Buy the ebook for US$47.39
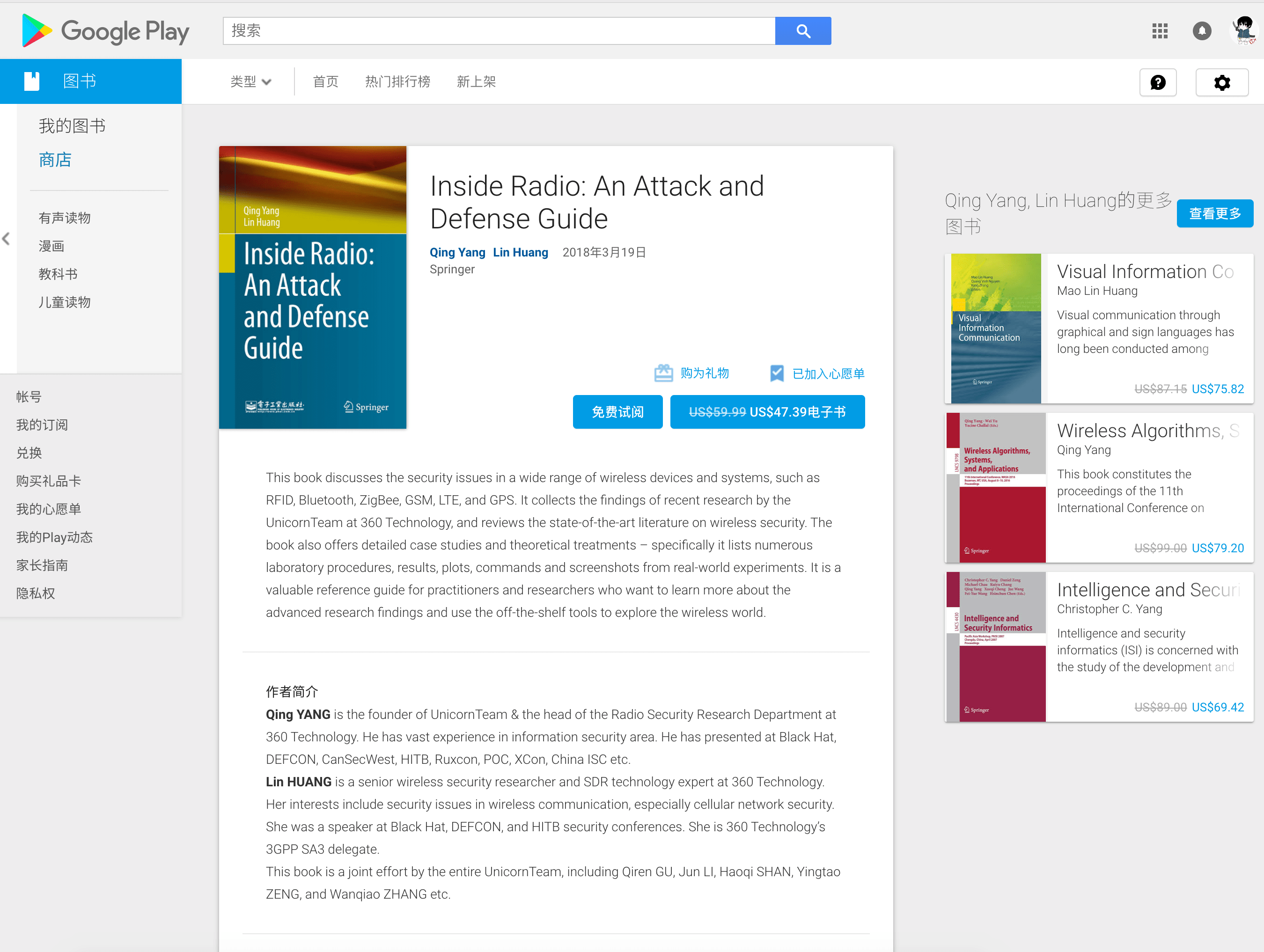 [767, 412]
